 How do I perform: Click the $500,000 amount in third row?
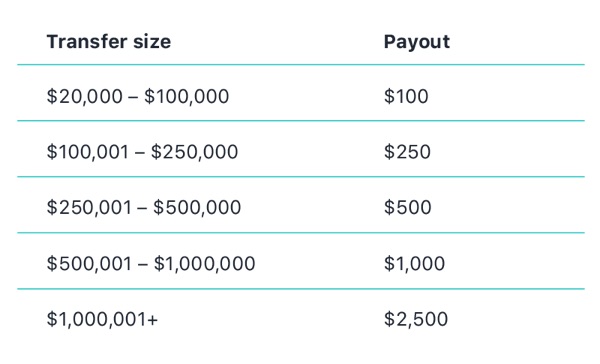coord(197,207)
